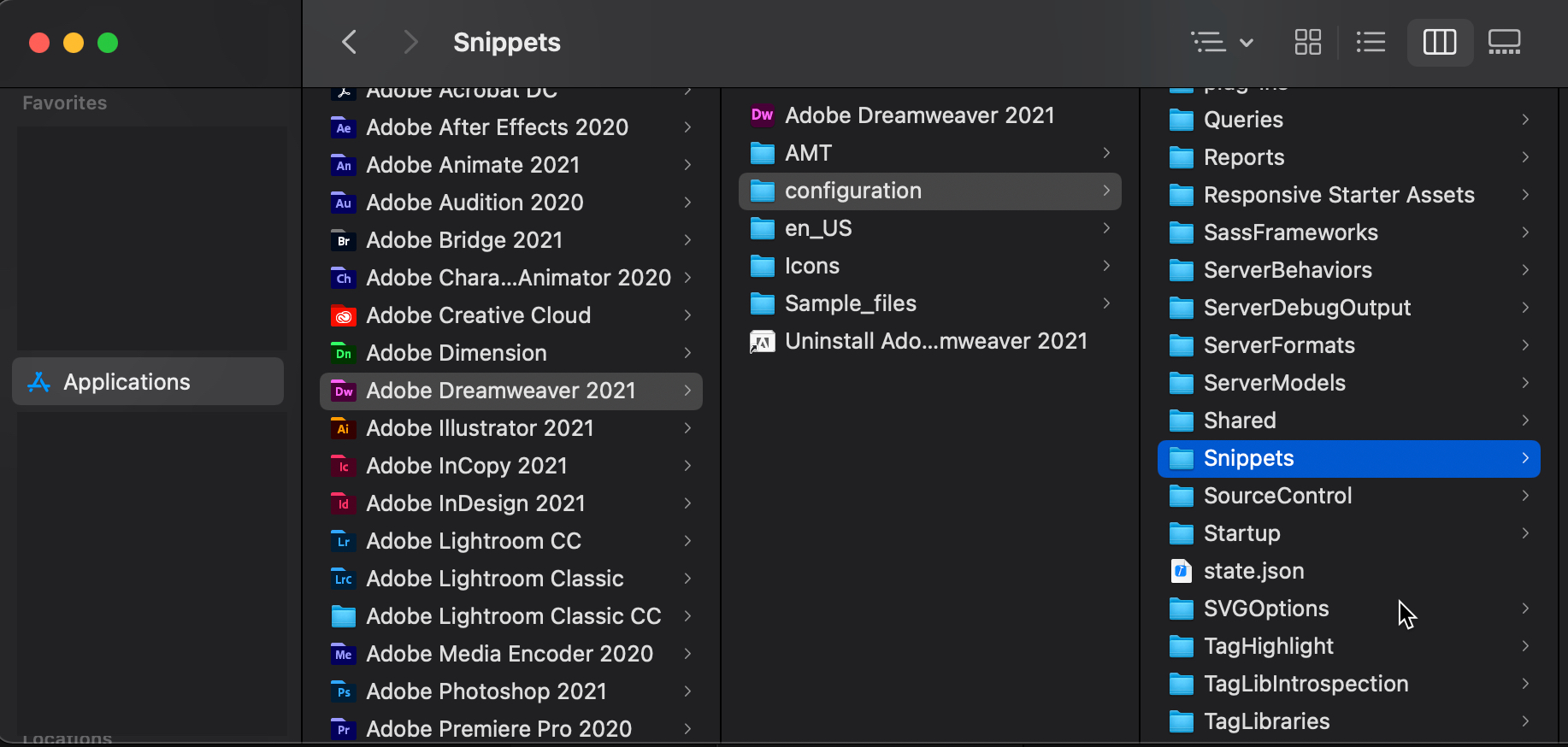
Task: Click the Adobe Photoshop 2021 icon
Action: [x=343, y=691]
